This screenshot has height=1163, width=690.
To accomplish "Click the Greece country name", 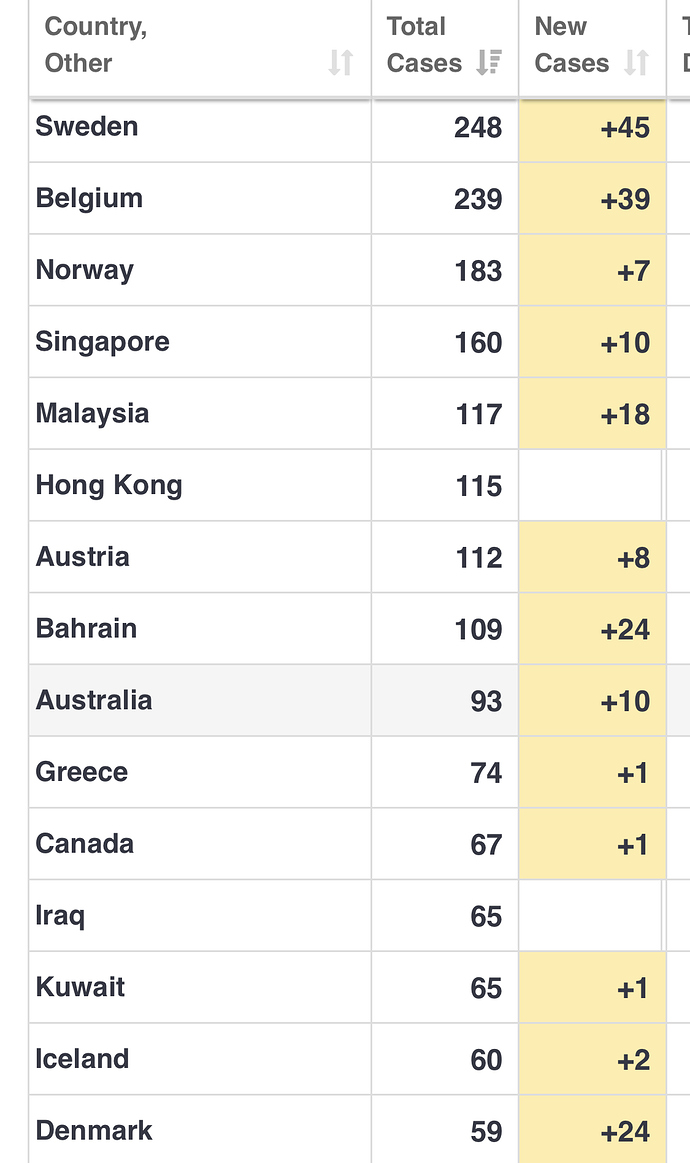I will [82, 772].
